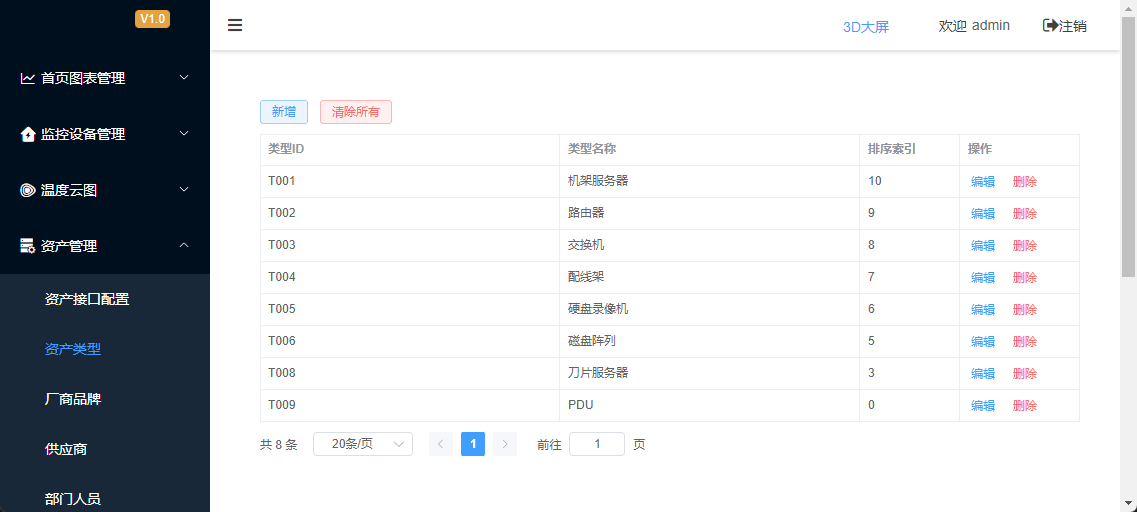
Task: Collapse the 资产管理 menu chevron
Action: pos(184,245)
